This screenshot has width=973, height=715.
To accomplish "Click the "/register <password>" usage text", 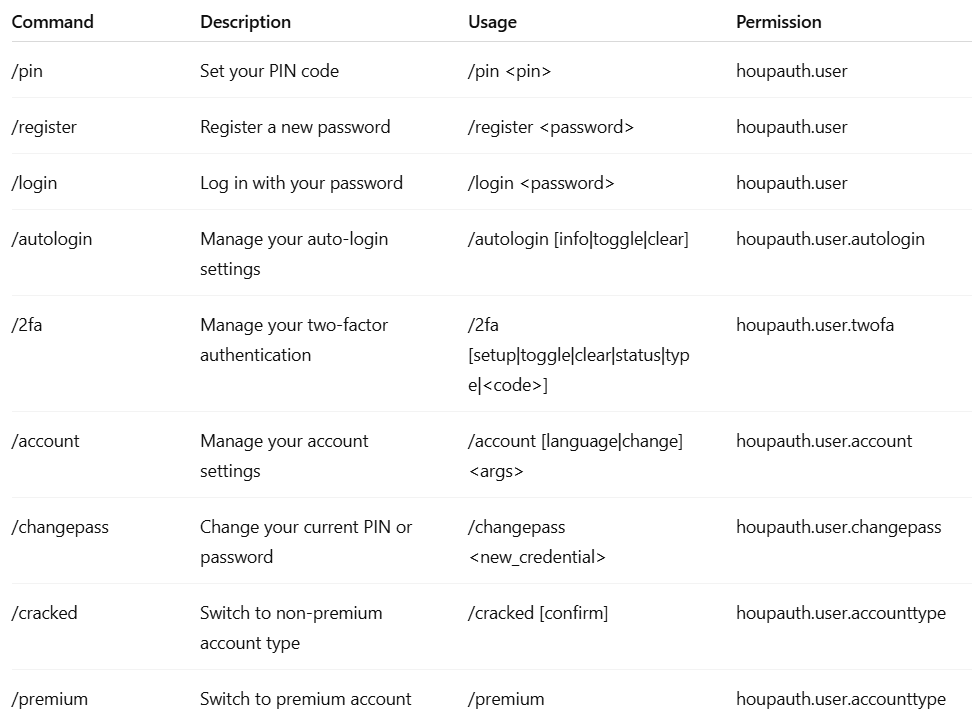I will pos(551,127).
